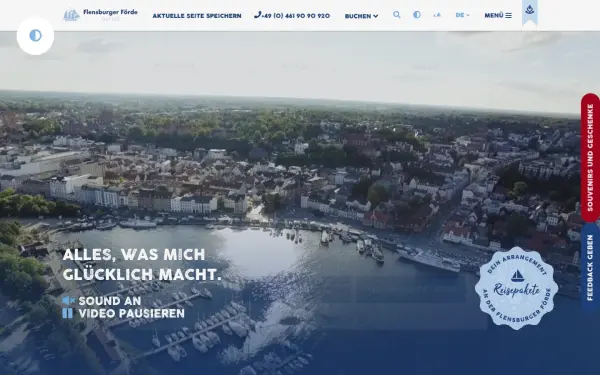
Task: Call phone number +49 (0) 461 90 90 920
Action: [x=292, y=15]
